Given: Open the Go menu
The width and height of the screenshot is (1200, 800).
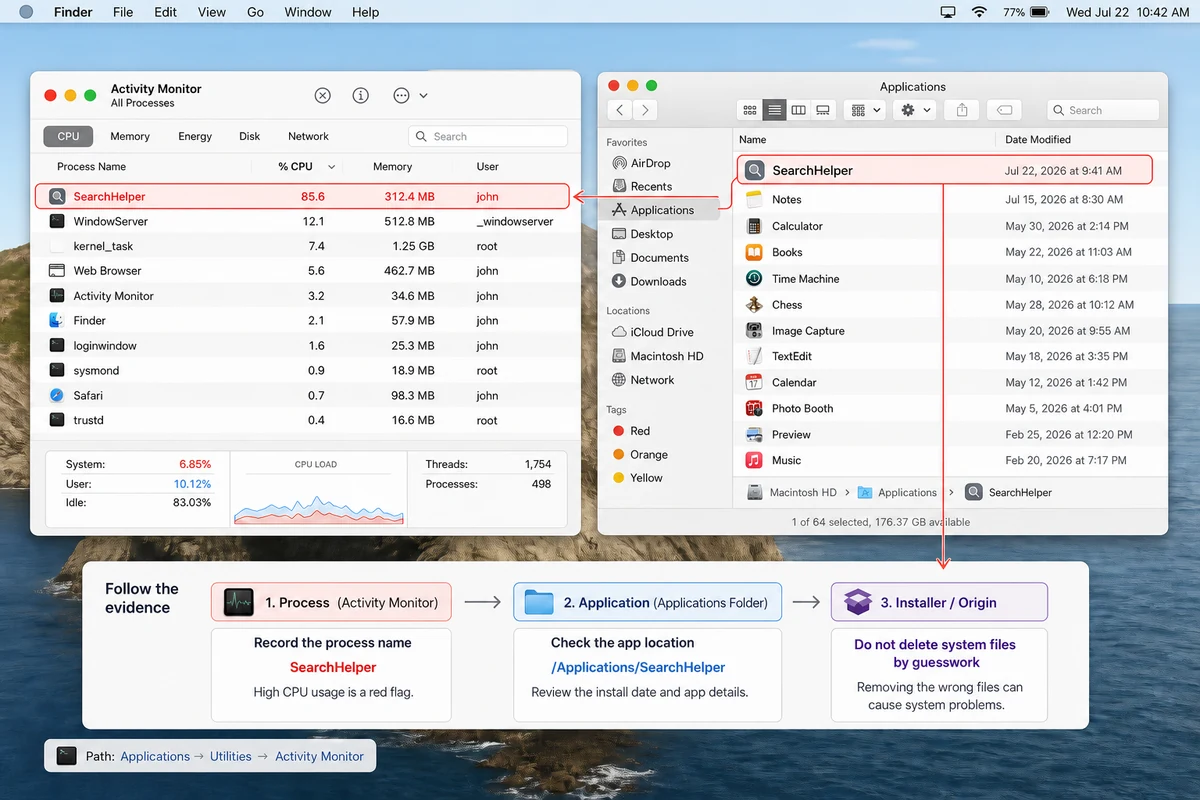Looking at the screenshot, I should (255, 12).
